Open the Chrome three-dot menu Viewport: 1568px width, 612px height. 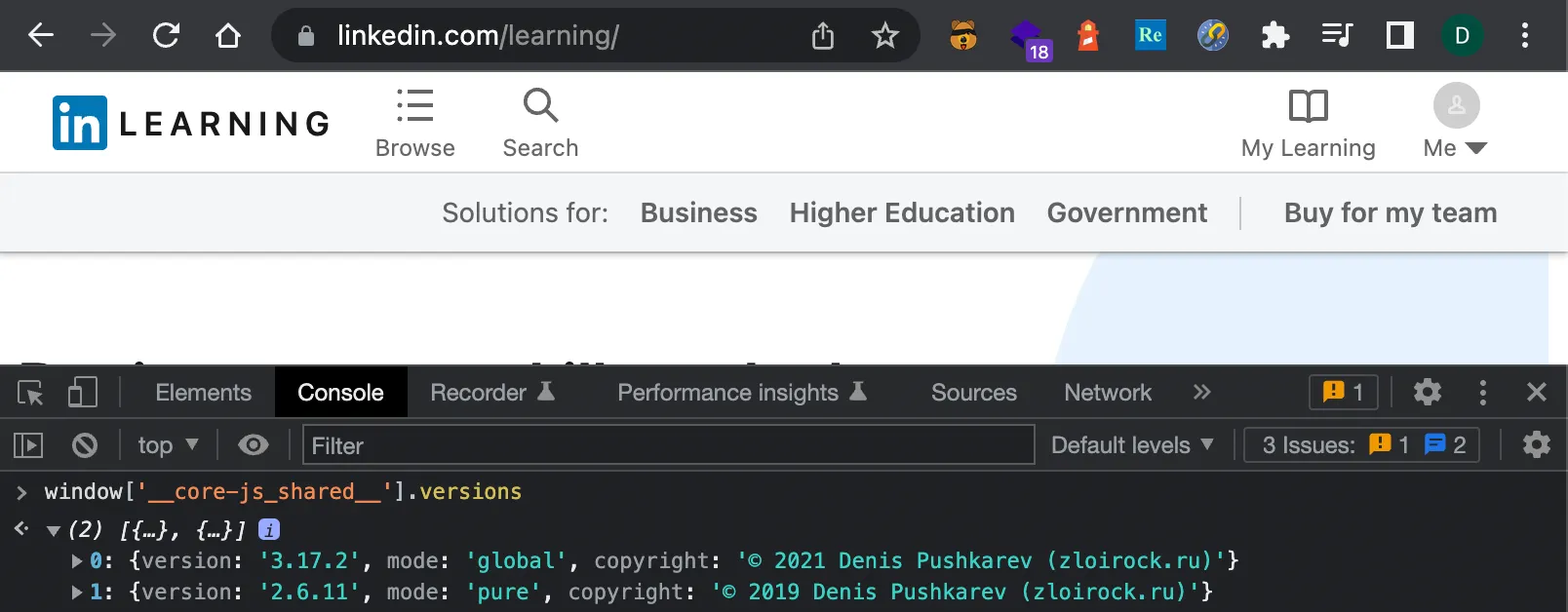(1525, 36)
